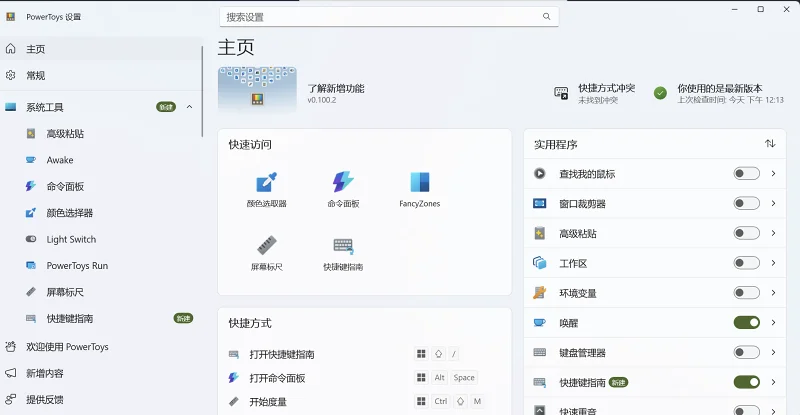Image resolution: width=800 pixels, height=415 pixels.
Task: Click Awake cup icon in sidebar
Action: [x=31, y=160]
